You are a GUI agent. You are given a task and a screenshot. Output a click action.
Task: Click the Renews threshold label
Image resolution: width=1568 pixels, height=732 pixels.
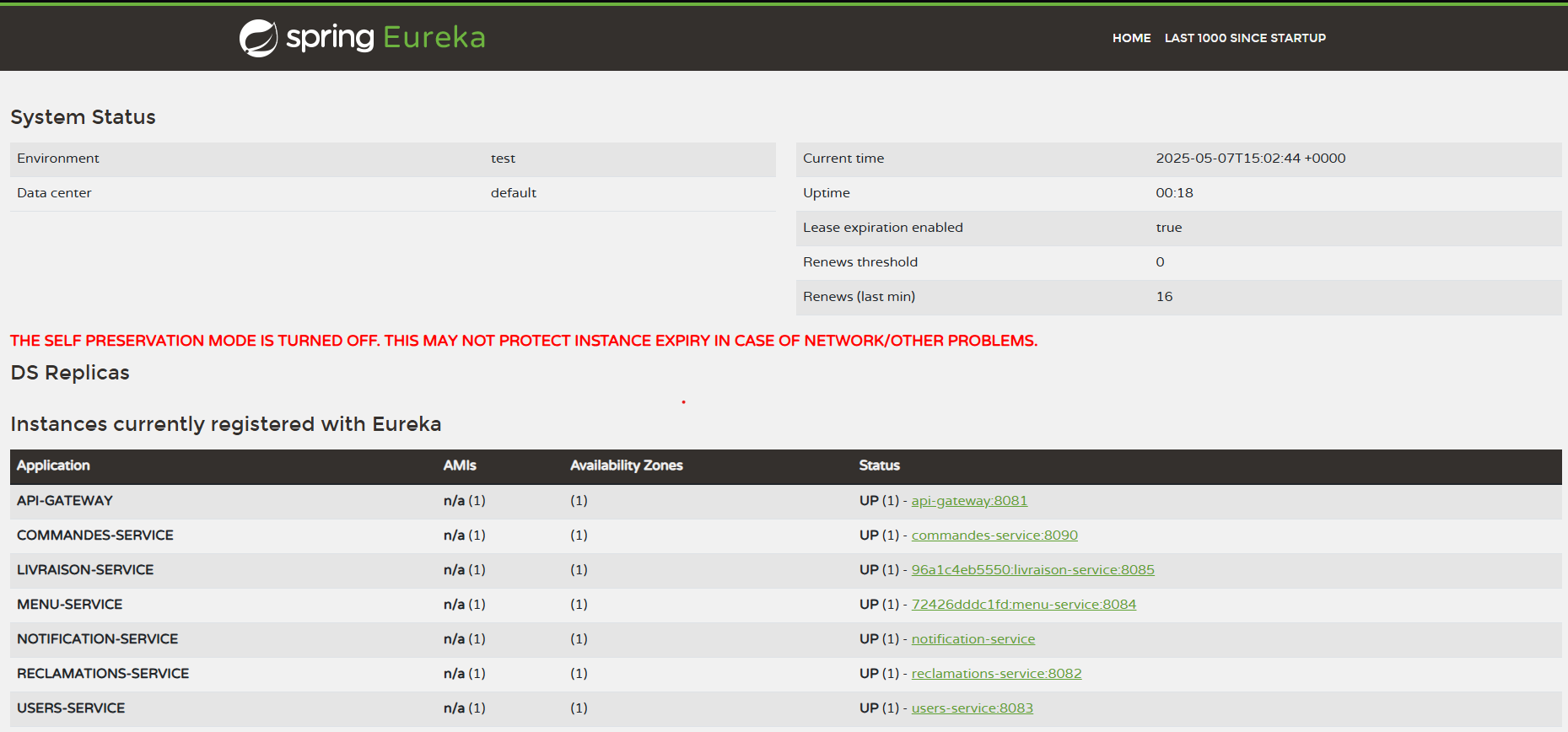tap(860, 262)
